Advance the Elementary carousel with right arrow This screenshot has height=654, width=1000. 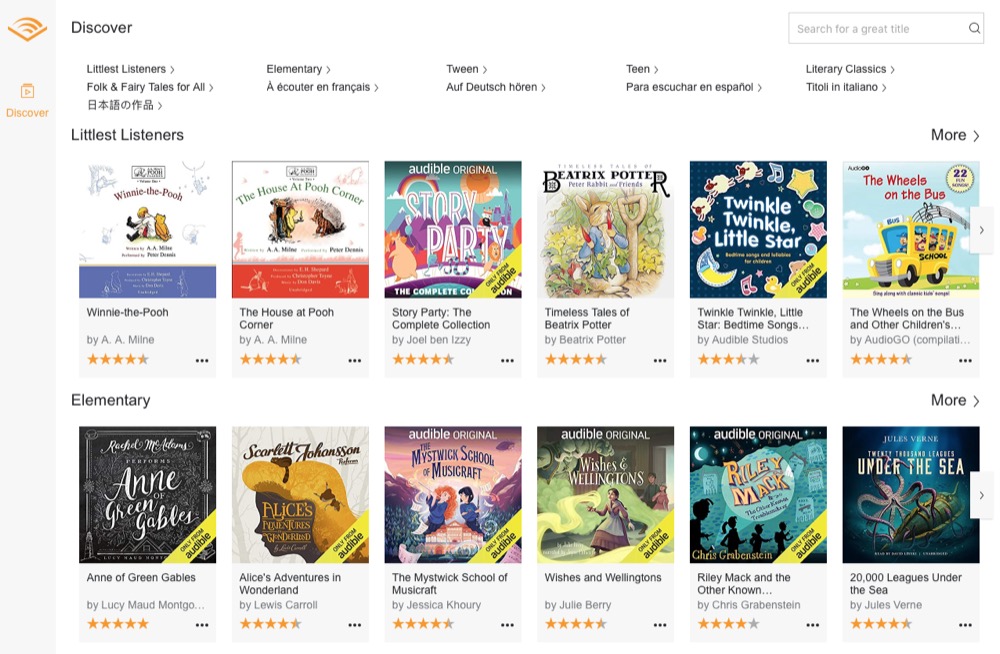[981, 495]
